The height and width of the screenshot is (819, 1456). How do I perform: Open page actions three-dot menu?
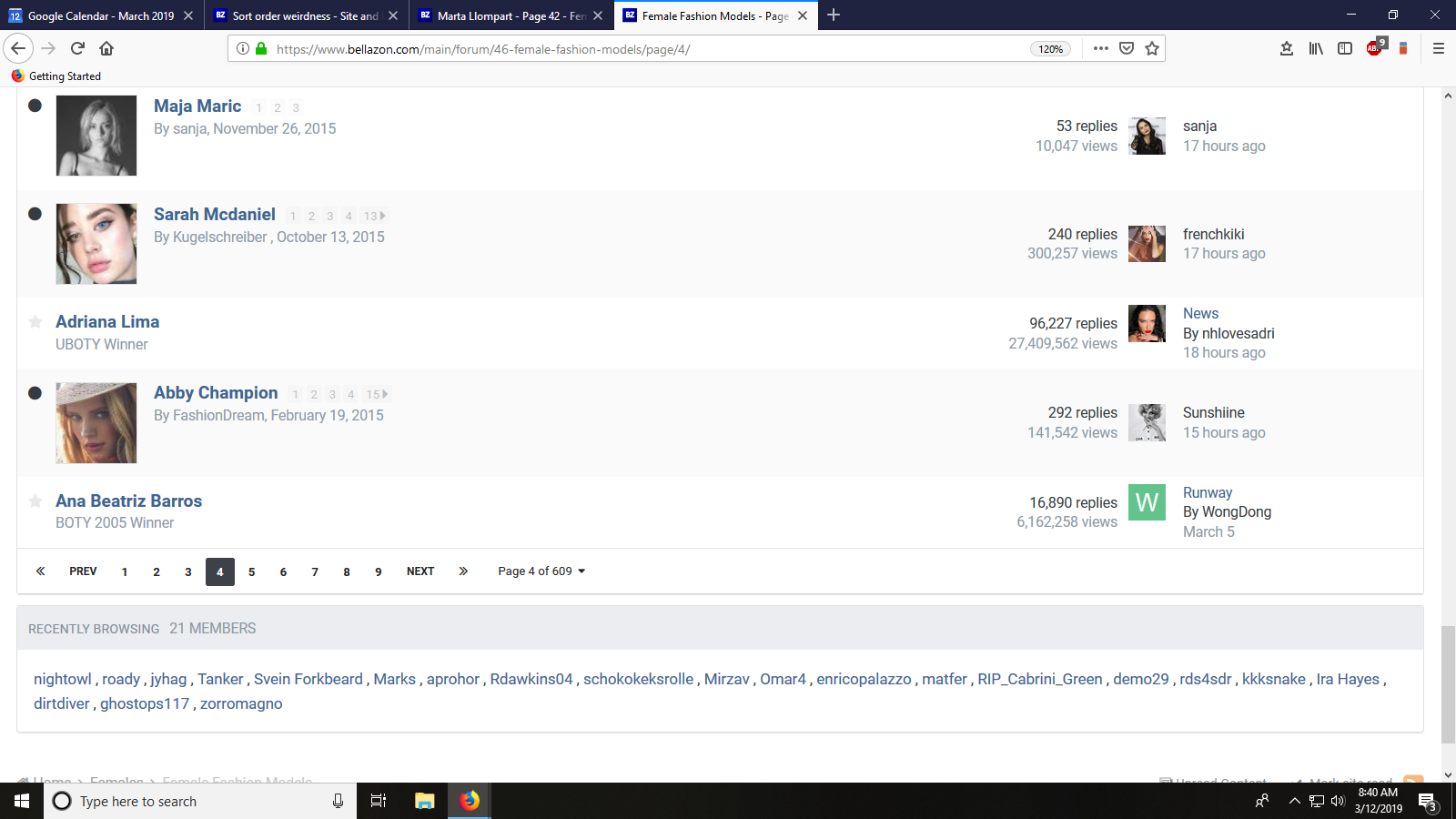[1101, 48]
